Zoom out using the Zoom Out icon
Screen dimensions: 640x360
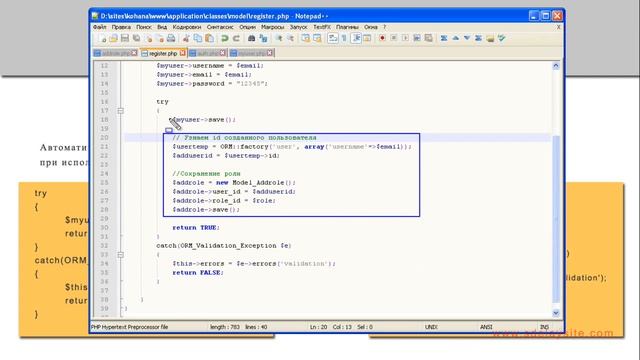[291, 38]
